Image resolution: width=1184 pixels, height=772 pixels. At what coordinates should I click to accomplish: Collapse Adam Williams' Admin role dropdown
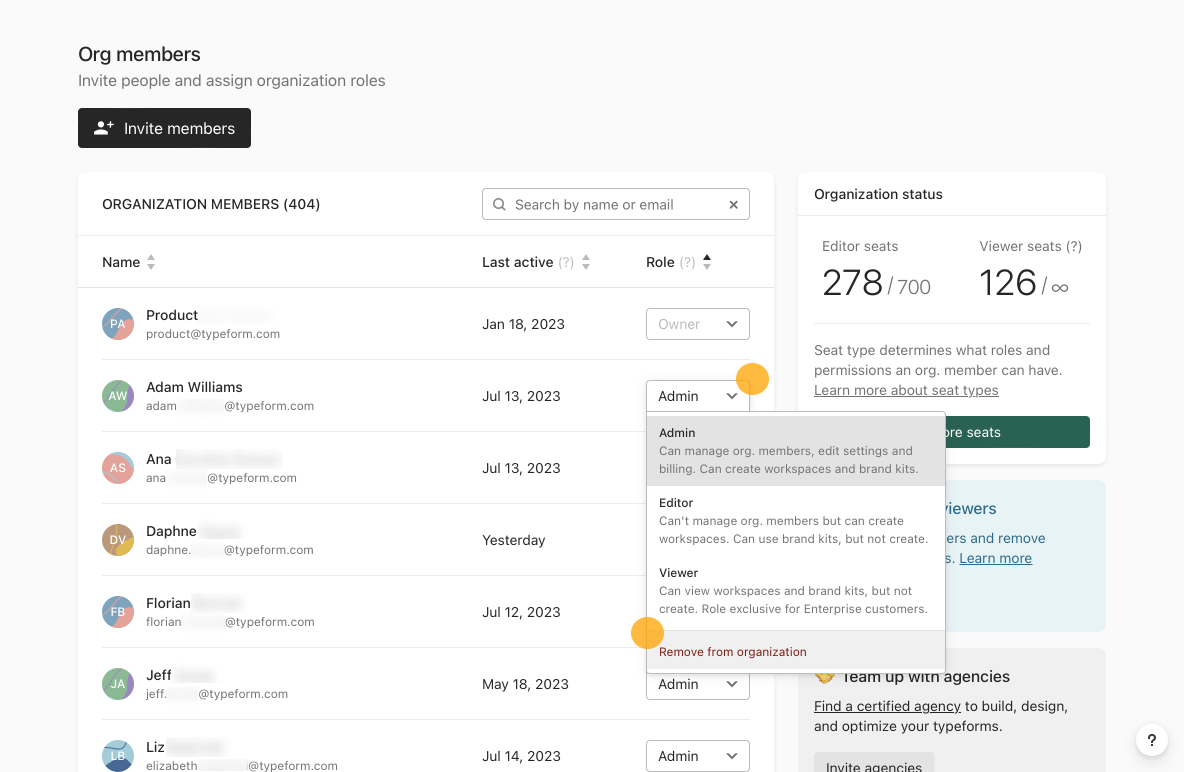(698, 396)
